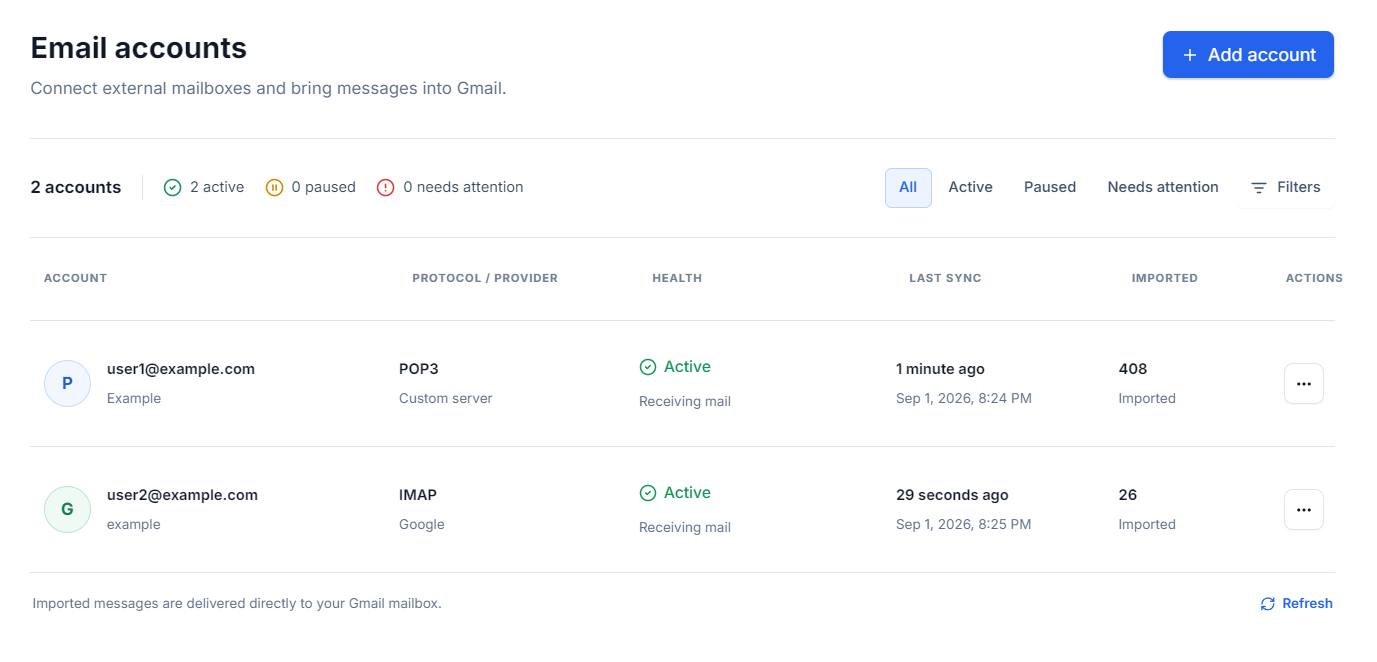
Task: Click the 1 minute ago sync time
Action: tap(940, 369)
